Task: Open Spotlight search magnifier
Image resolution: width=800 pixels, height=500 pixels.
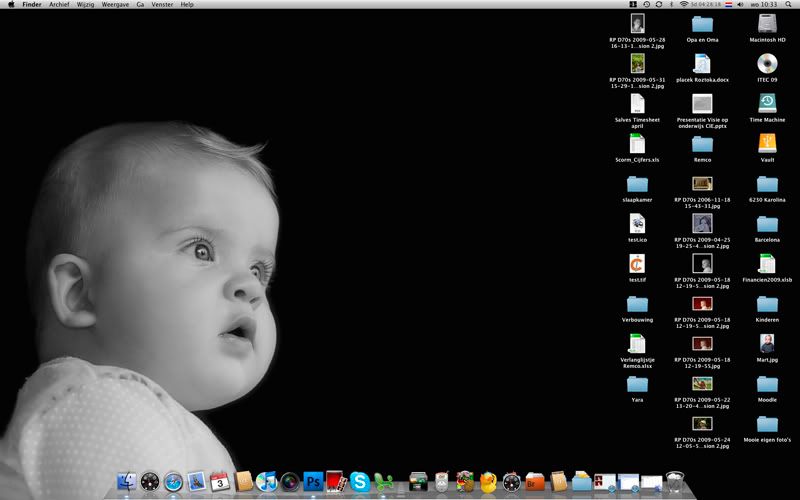Action: pos(788,4)
